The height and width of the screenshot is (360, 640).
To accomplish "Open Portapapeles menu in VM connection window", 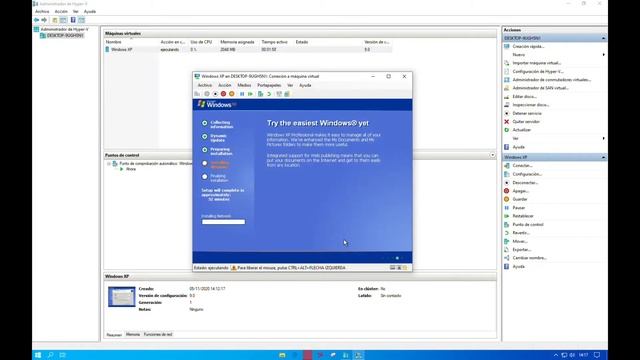I will (269, 85).
